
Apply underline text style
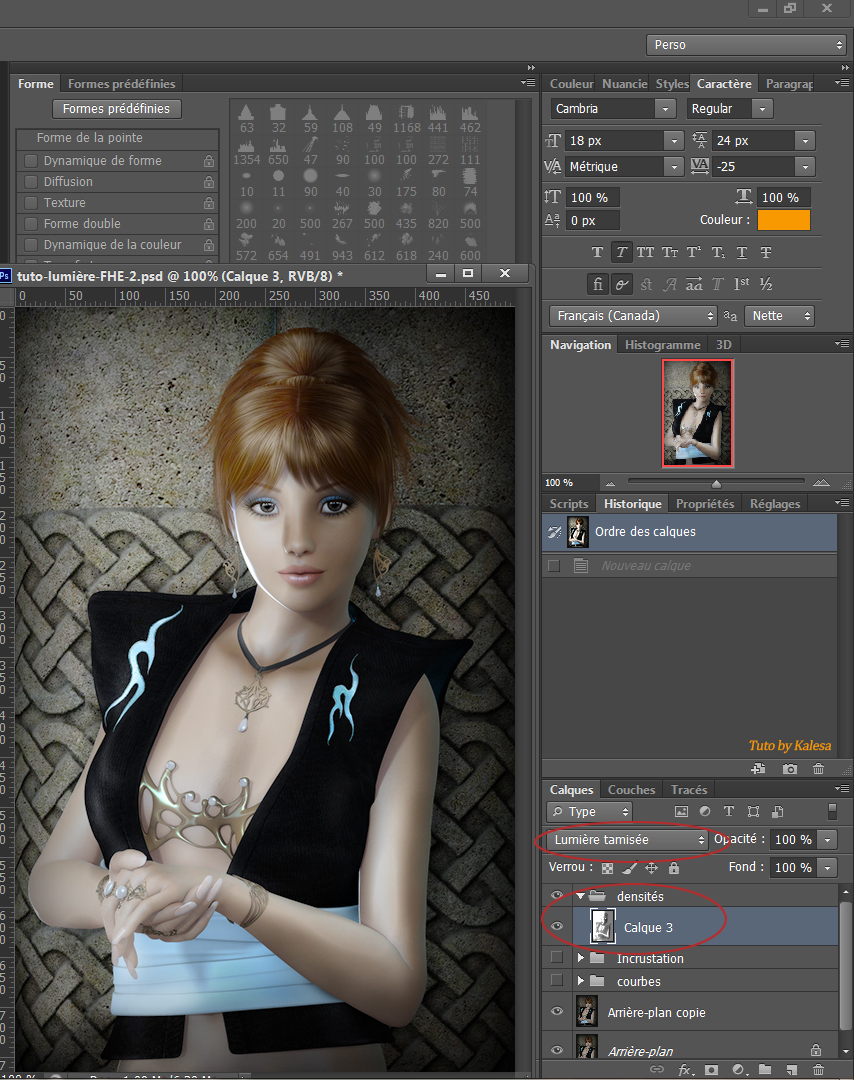point(741,253)
